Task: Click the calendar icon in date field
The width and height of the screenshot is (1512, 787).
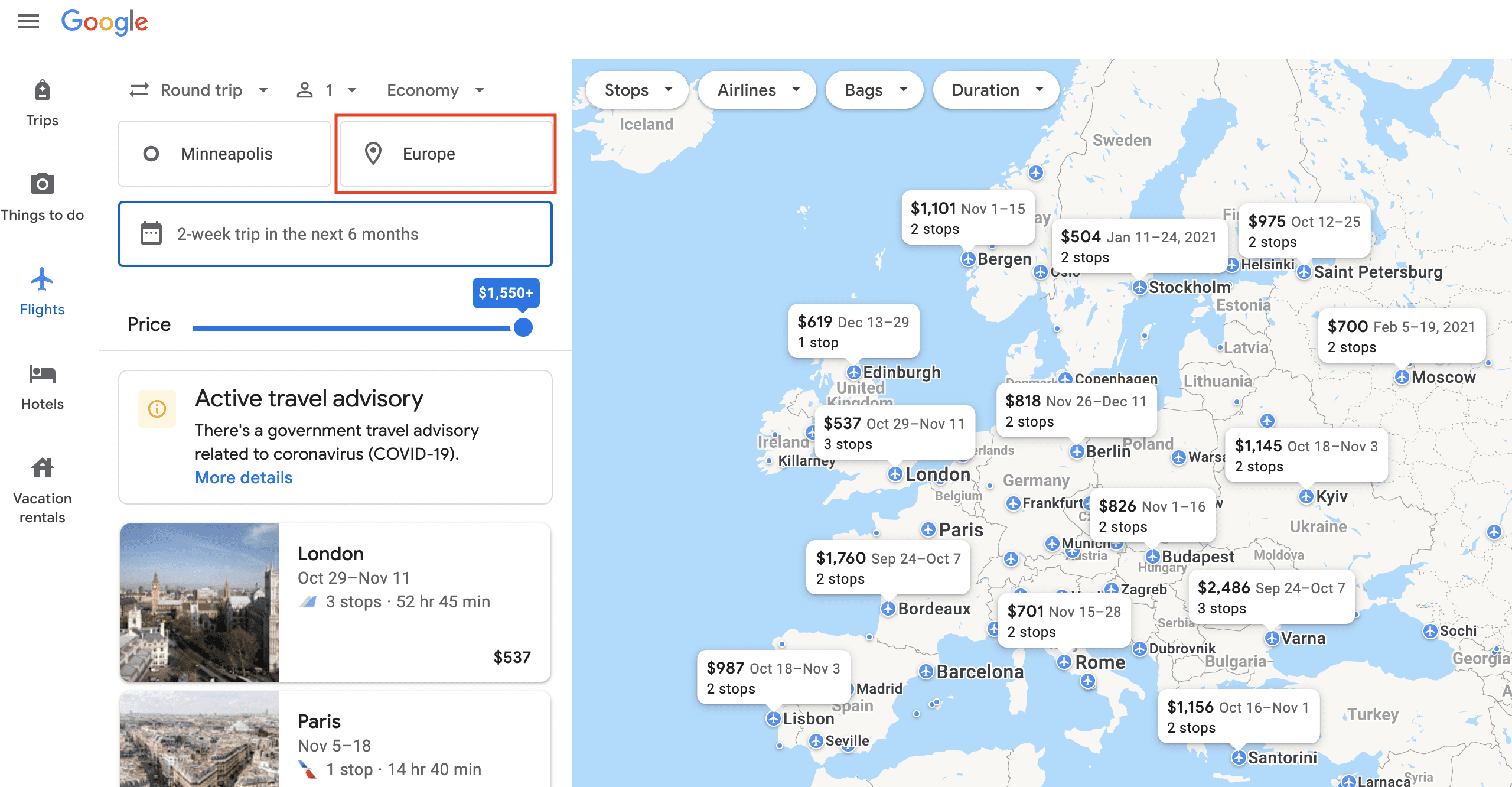Action: [x=151, y=233]
